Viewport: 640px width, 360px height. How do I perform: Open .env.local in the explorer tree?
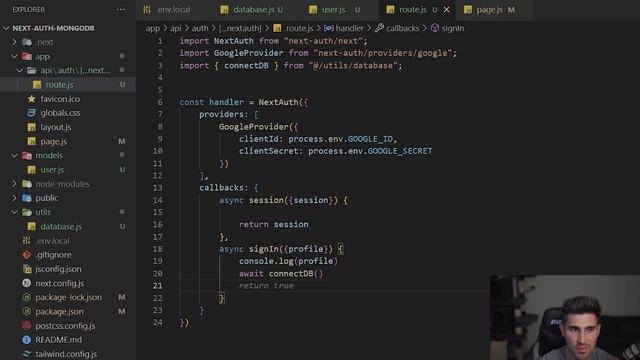[x=52, y=241]
